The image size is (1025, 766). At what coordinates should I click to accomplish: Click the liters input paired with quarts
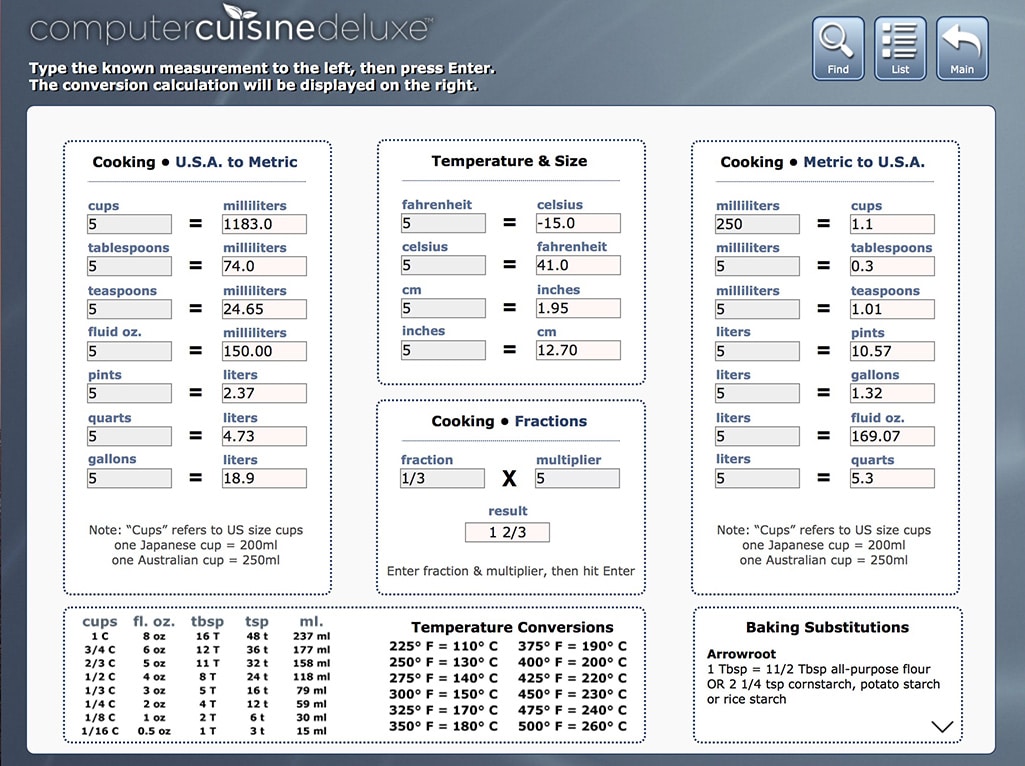[x=757, y=478]
